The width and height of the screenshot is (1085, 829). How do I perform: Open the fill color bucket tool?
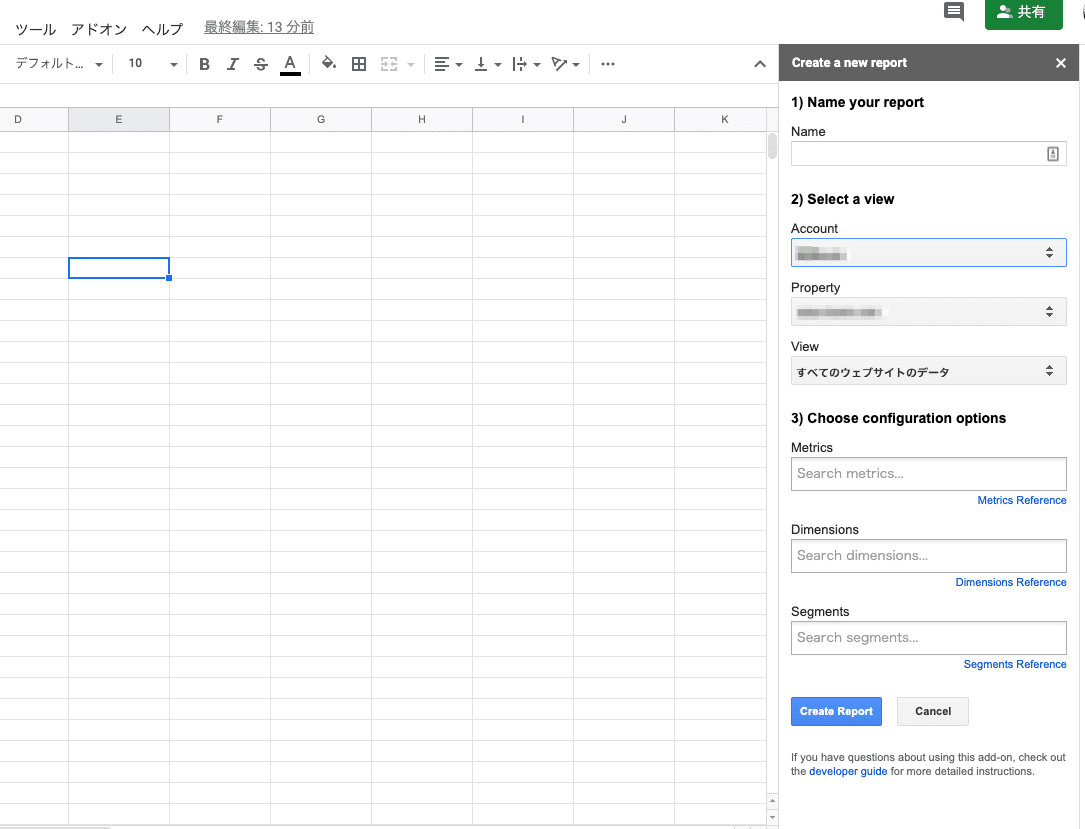329,64
